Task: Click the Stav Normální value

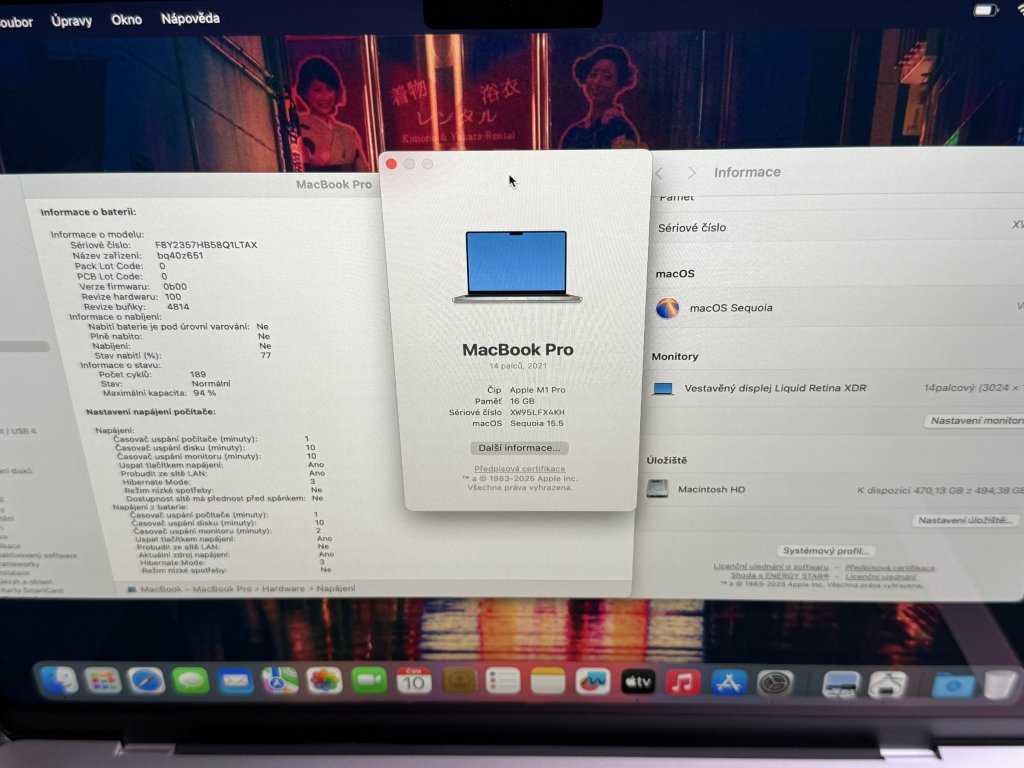Action: 211,384
